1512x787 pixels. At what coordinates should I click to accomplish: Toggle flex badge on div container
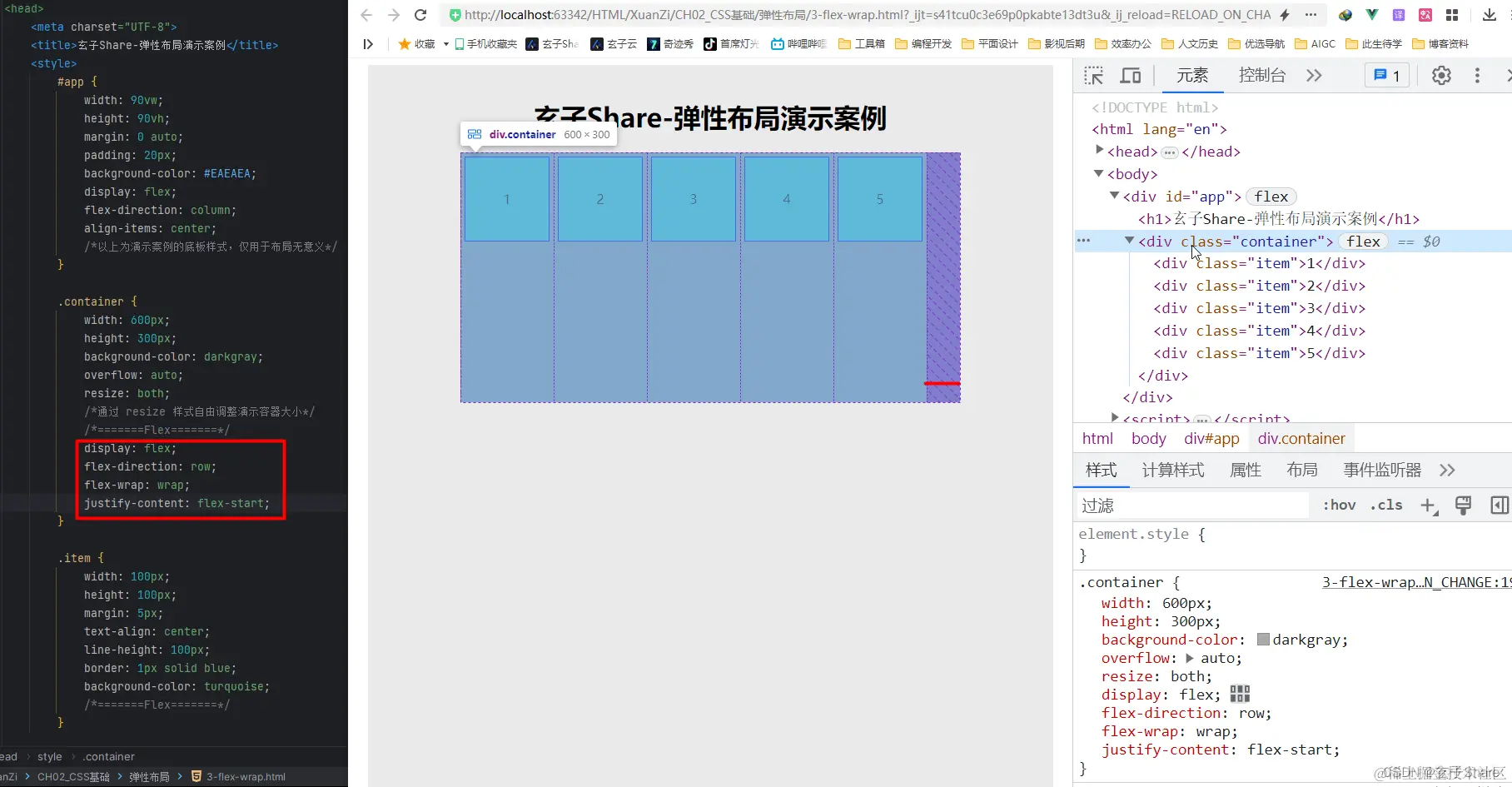(1363, 242)
